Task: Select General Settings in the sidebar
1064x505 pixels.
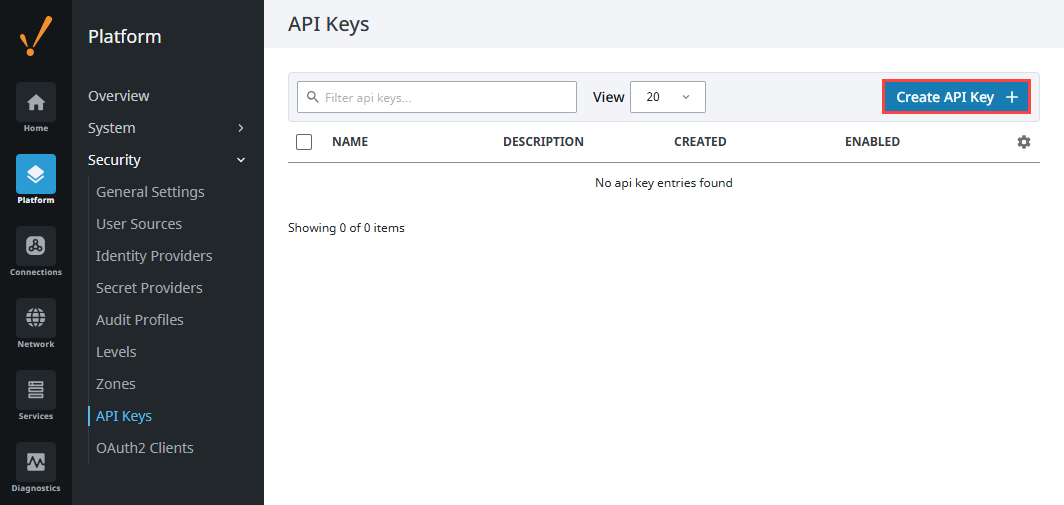Action: click(x=150, y=192)
